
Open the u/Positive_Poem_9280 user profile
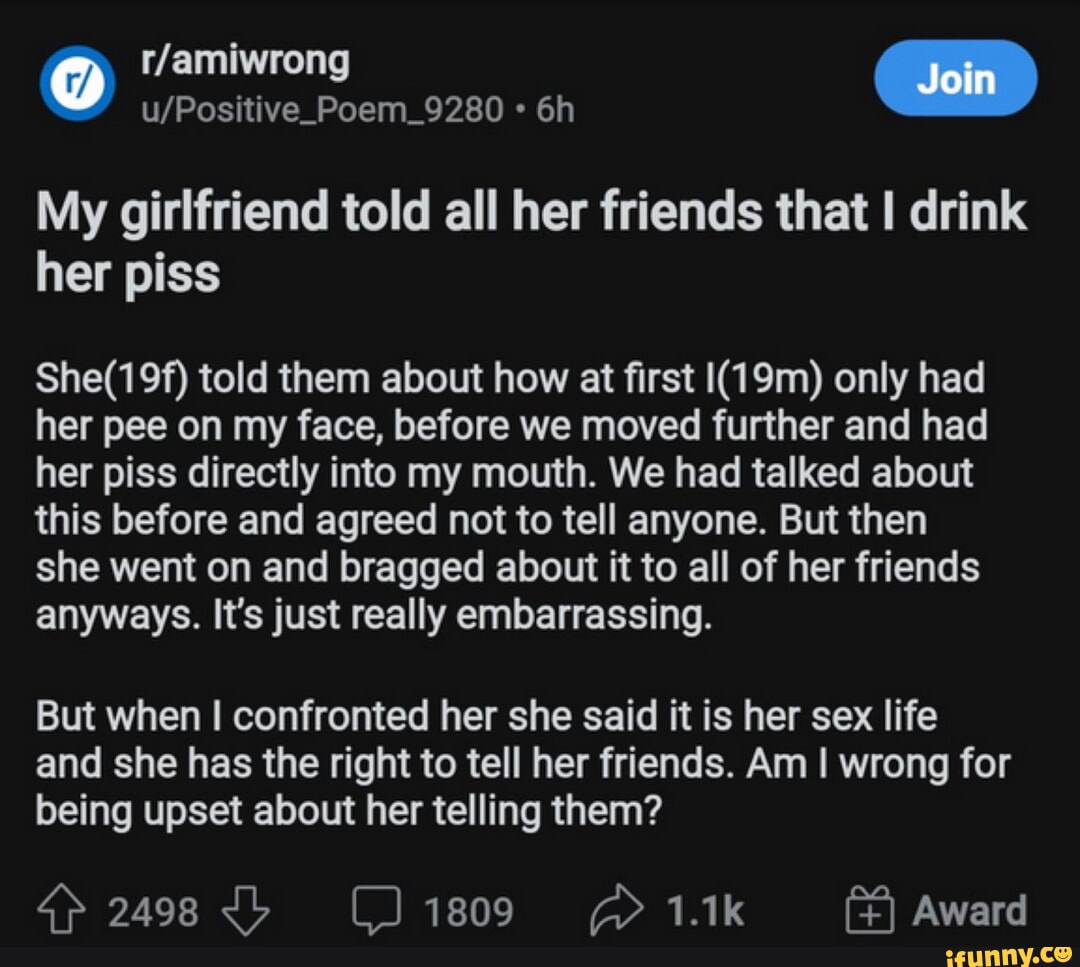point(322,109)
